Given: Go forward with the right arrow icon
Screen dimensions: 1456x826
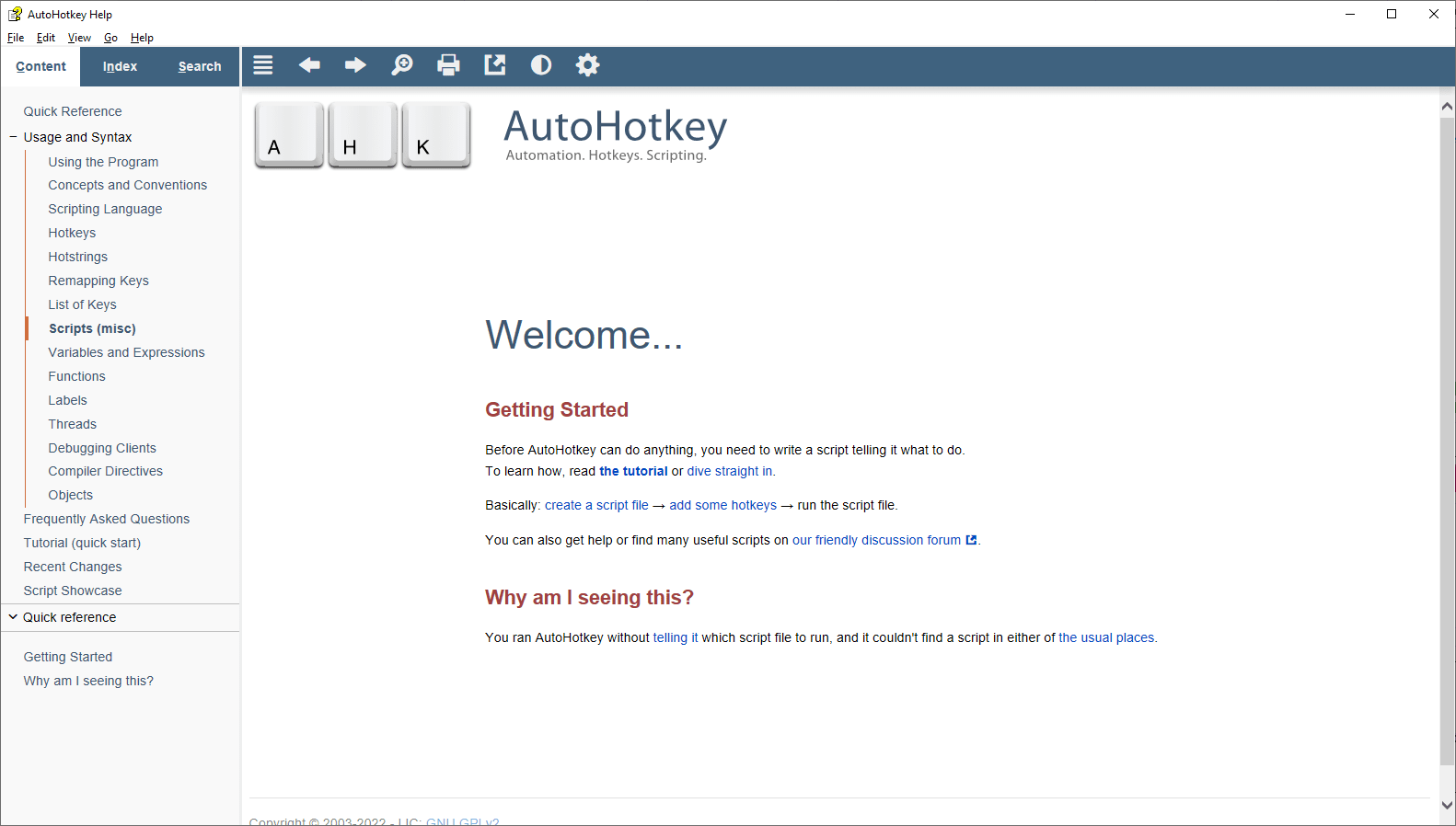Looking at the screenshot, I should 355,65.
